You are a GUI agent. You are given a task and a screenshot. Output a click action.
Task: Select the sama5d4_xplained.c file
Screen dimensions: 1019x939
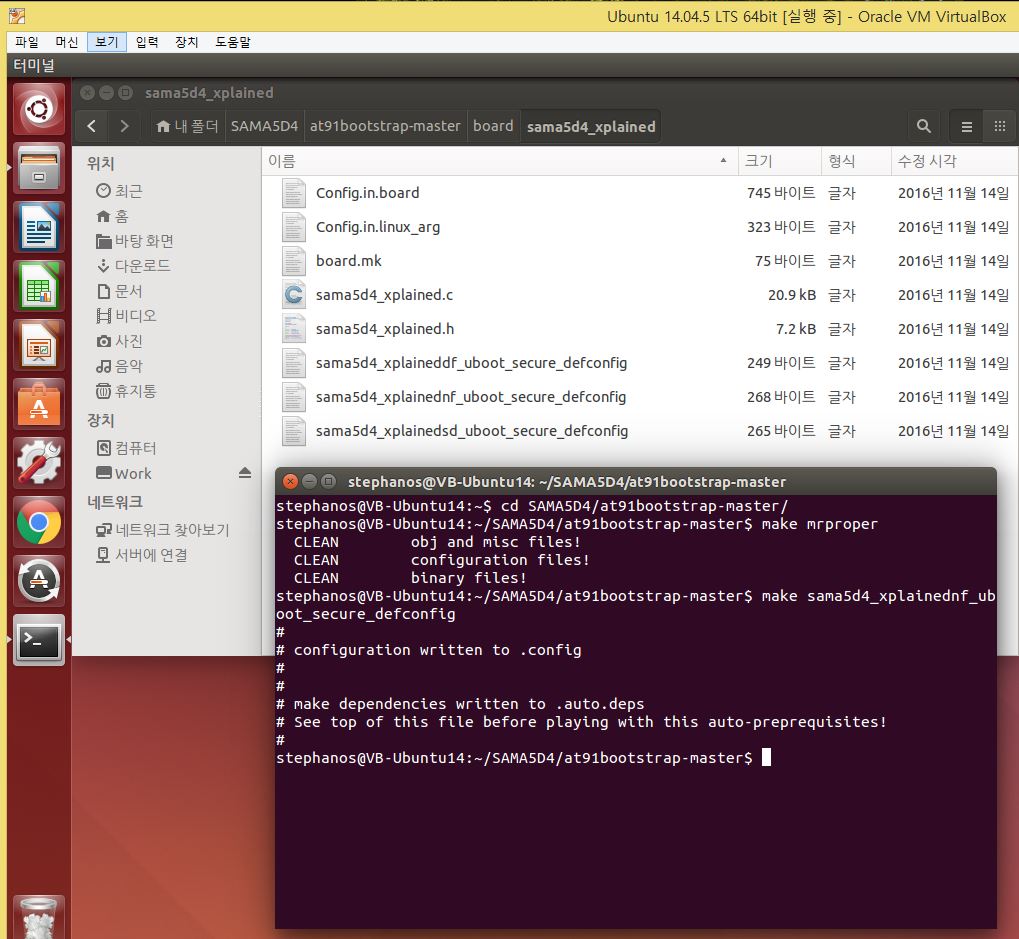point(384,295)
